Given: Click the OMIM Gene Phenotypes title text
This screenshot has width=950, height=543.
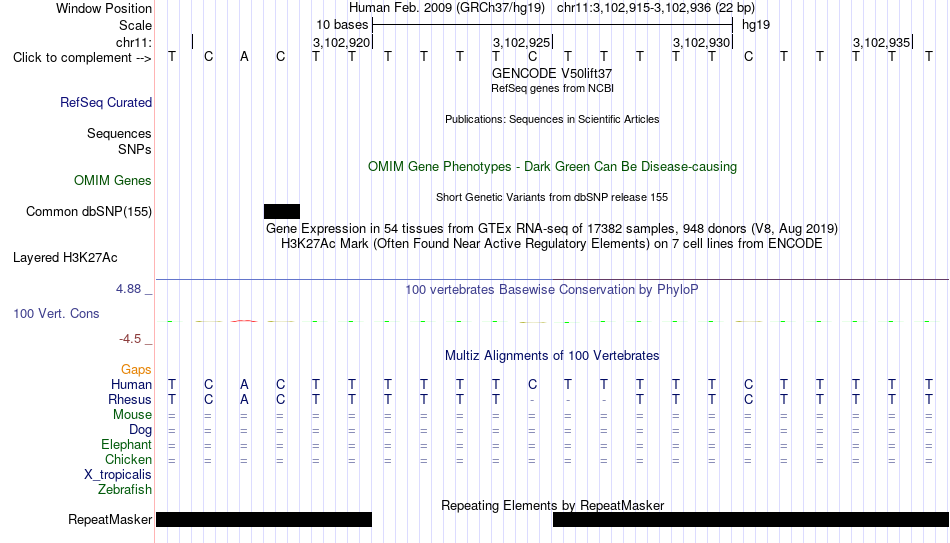Looking at the screenshot, I should (553, 167).
